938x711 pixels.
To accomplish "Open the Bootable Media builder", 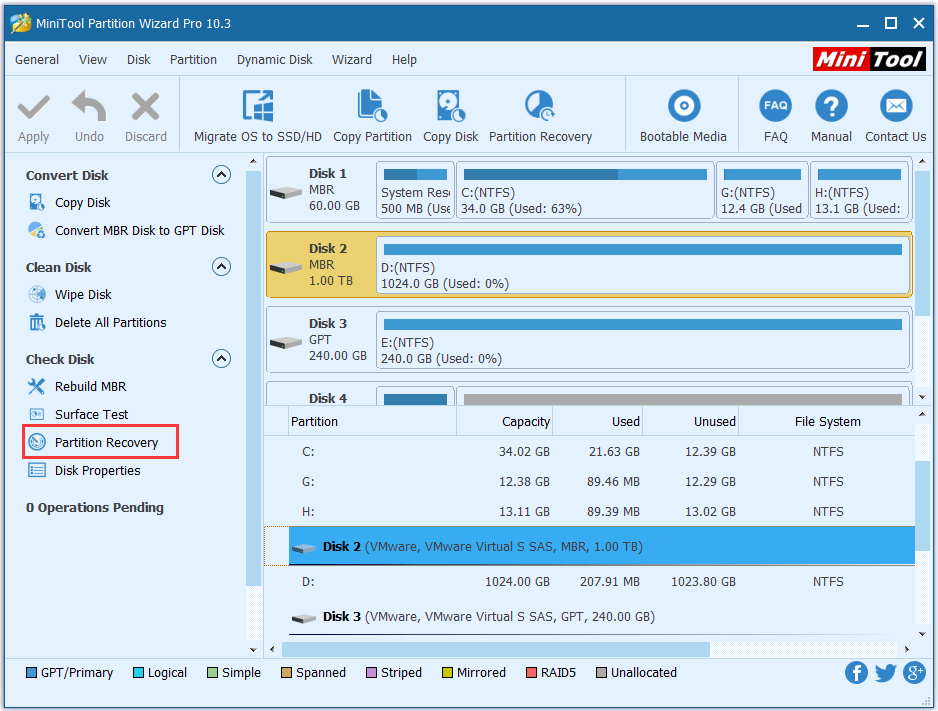I will click(683, 106).
